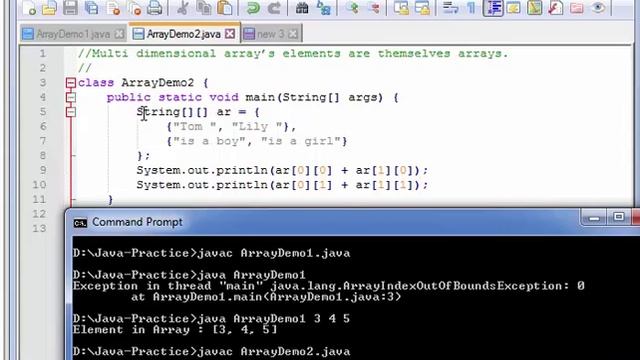640x360 pixels.
Task: Select the ArrayDemo2.java tab
Action: point(184,34)
